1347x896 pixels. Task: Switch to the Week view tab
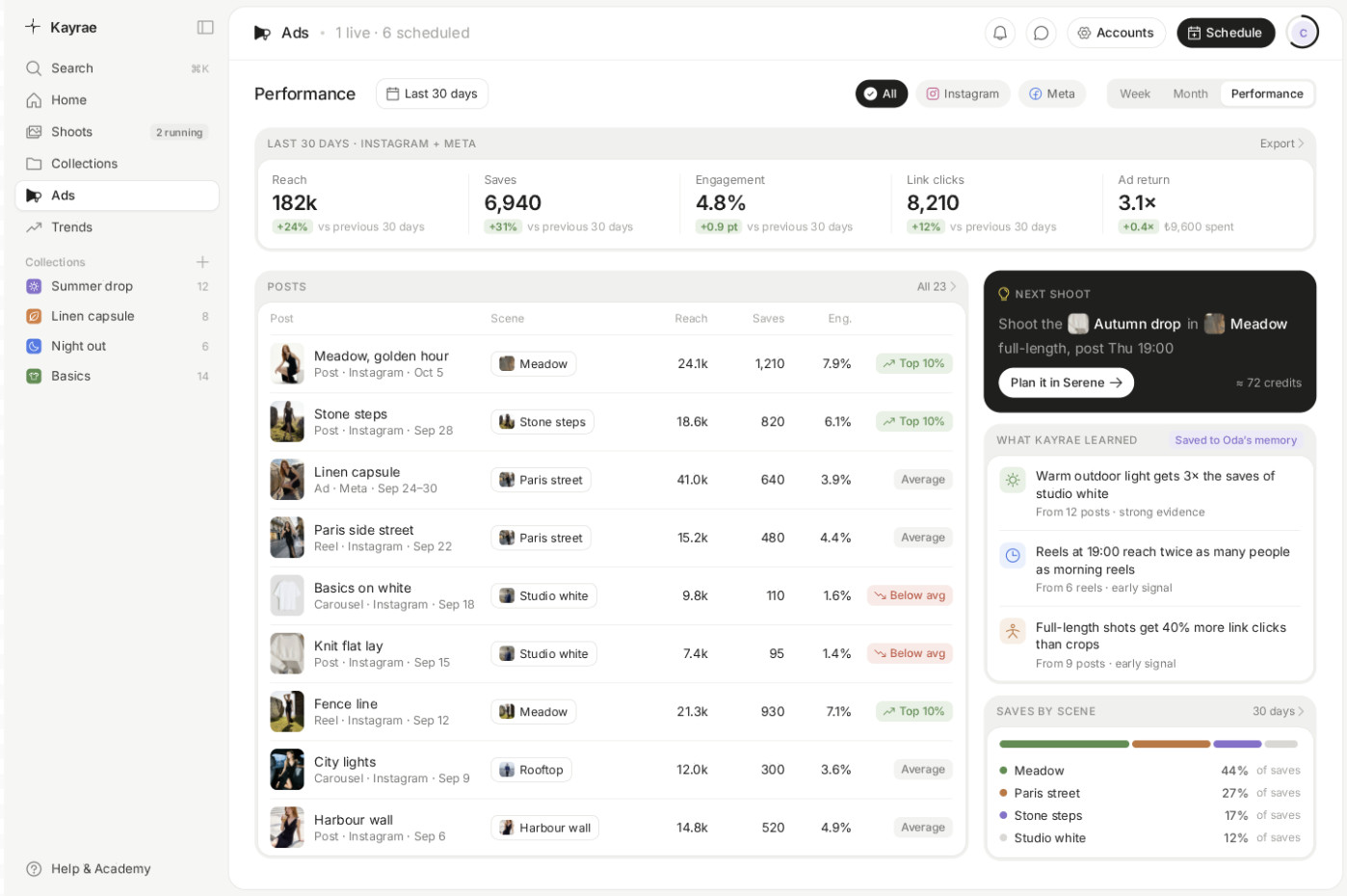(1135, 93)
